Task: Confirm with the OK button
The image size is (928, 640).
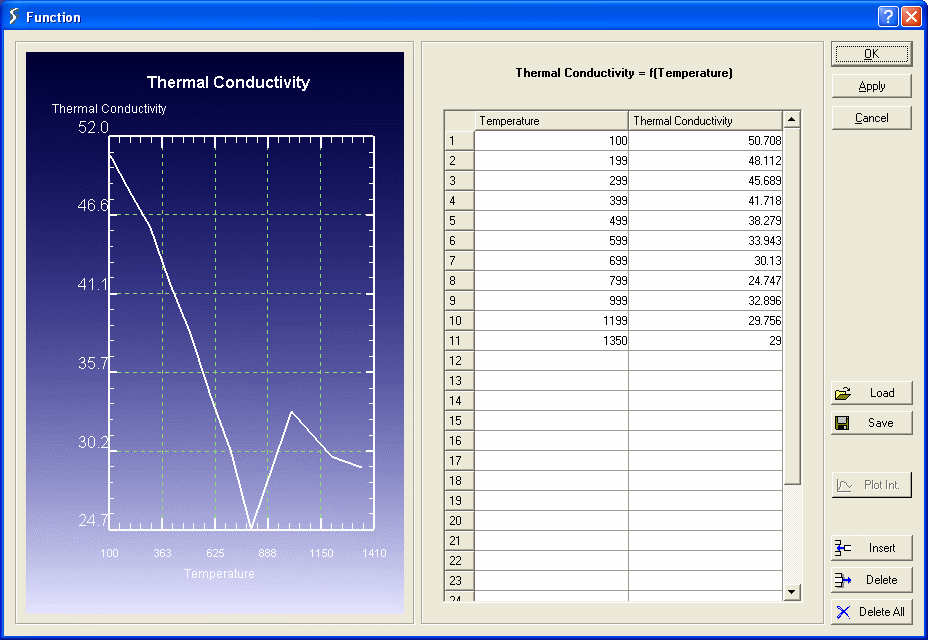Action: coord(871,54)
